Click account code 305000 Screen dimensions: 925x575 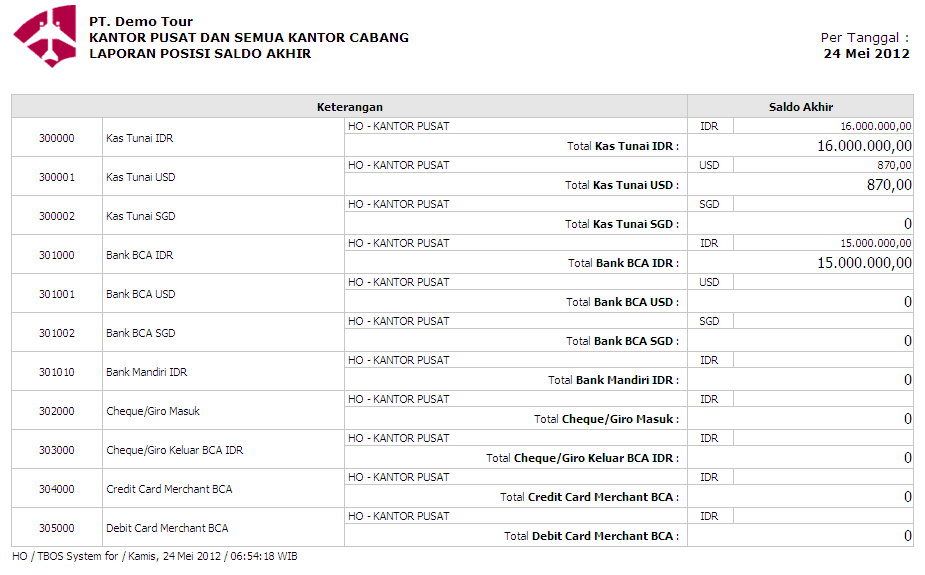coord(56,528)
